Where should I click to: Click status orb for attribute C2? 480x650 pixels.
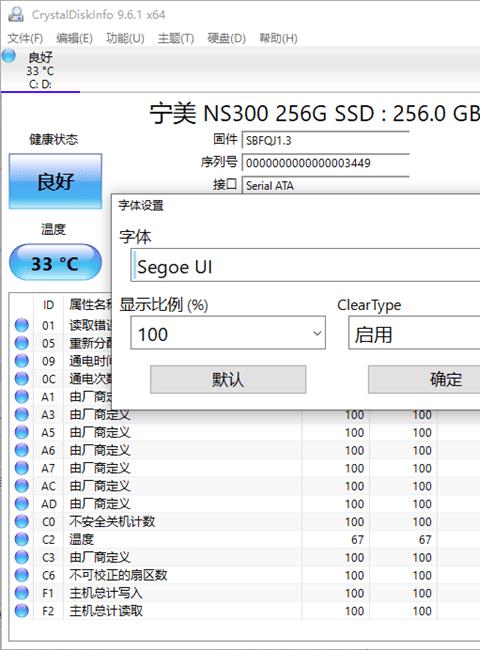click(22, 539)
